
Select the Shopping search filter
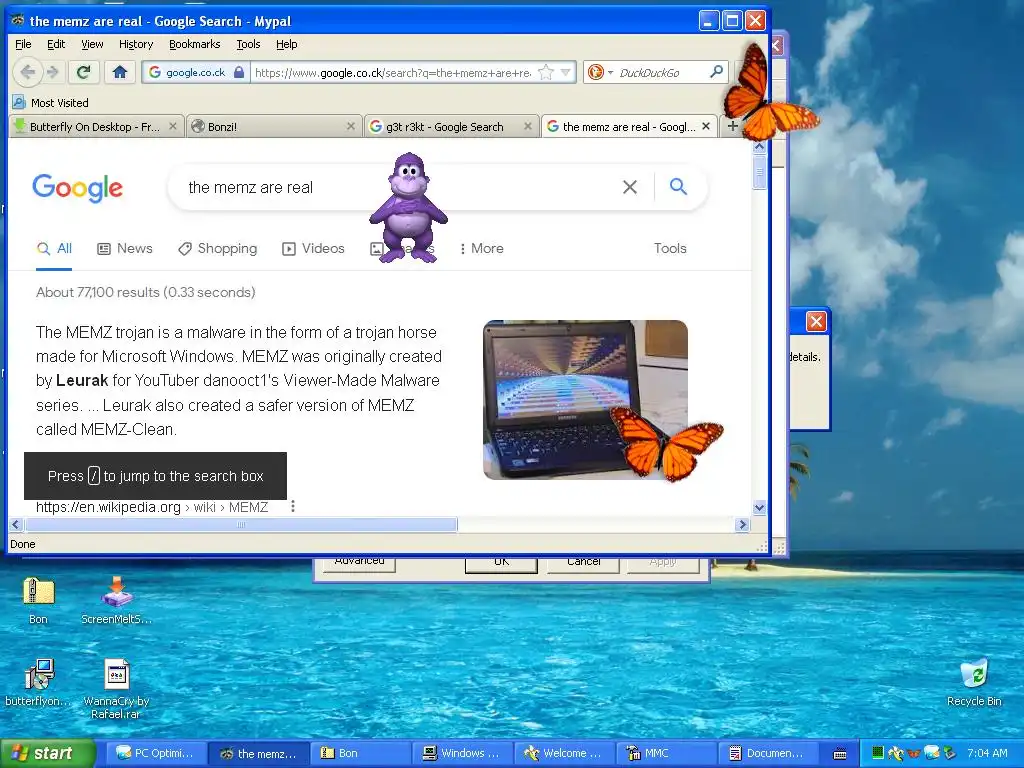(218, 248)
